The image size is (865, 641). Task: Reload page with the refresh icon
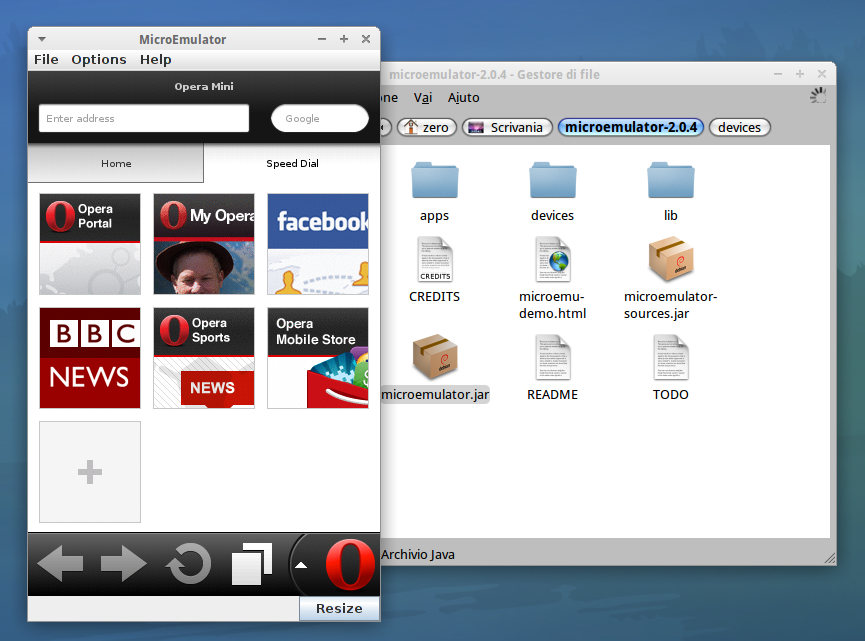point(189,563)
